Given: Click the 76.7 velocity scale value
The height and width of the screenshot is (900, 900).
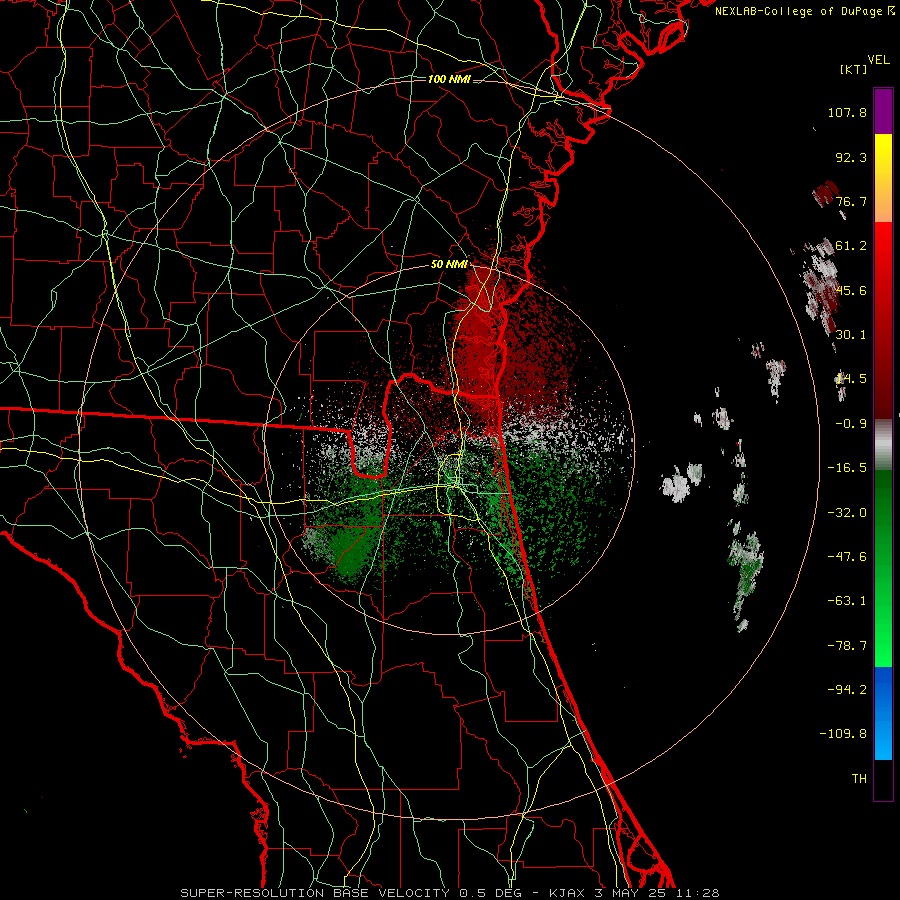Looking at the screenshot, I should click(x=851, y=201).
